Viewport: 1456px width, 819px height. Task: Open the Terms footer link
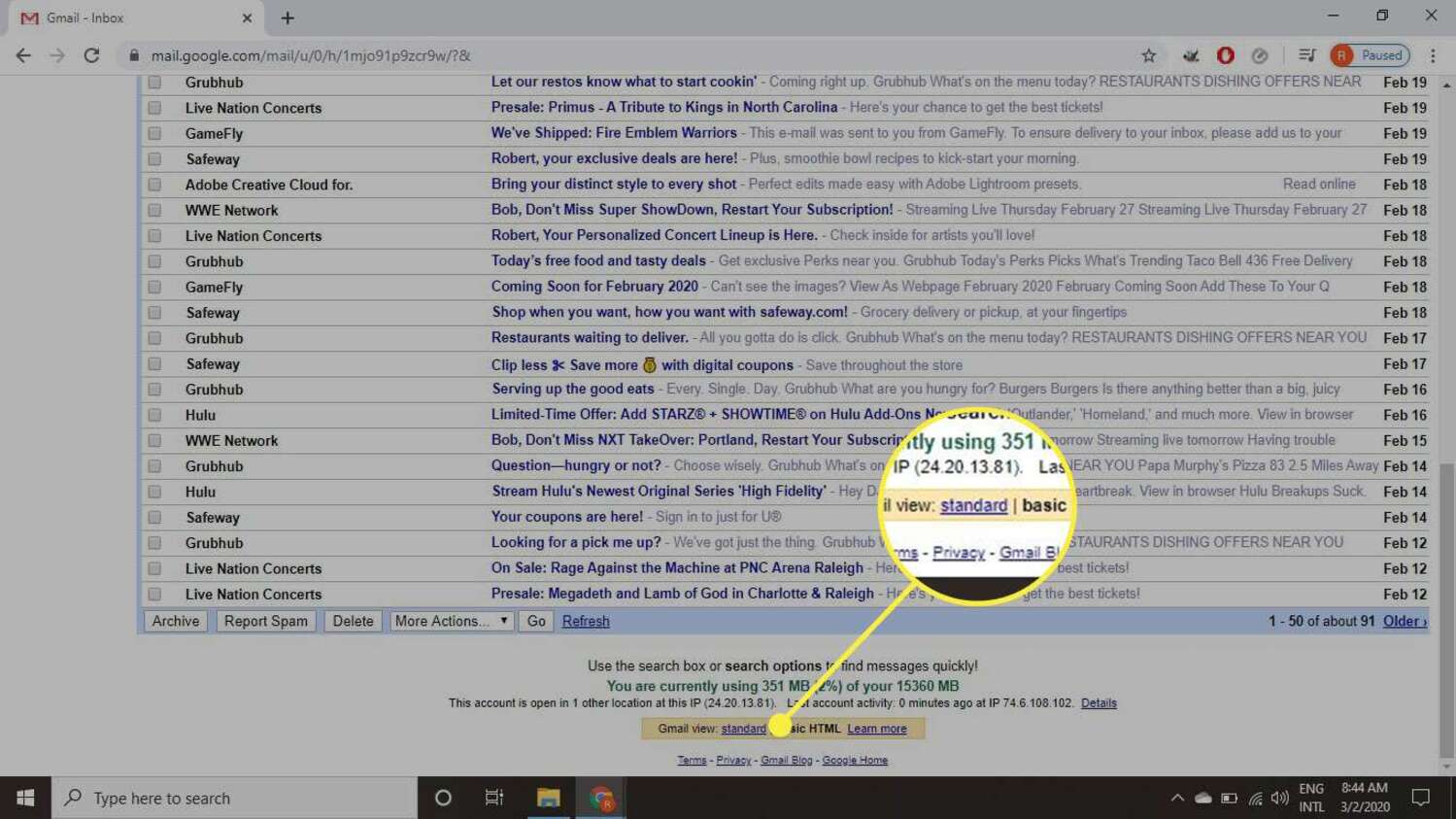coord(692,760)
